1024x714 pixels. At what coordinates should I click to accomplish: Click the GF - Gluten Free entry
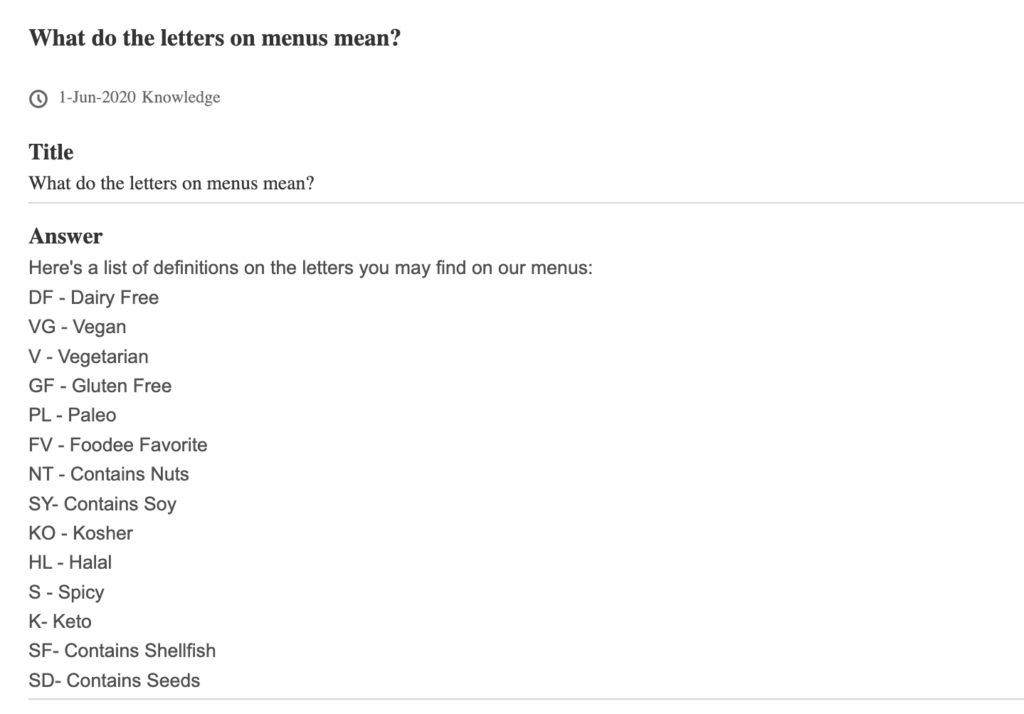click(x=100, y=385)
